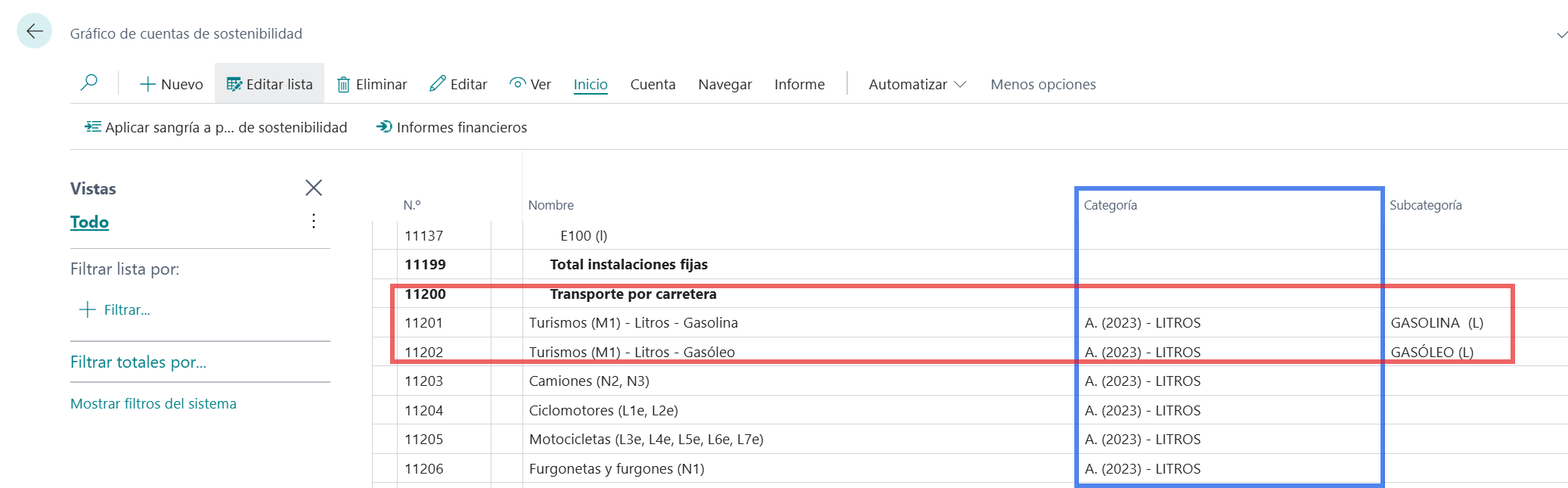Click Total instalaciones fijas row
The image size is (1568, 488).
[x=629, y=264]
